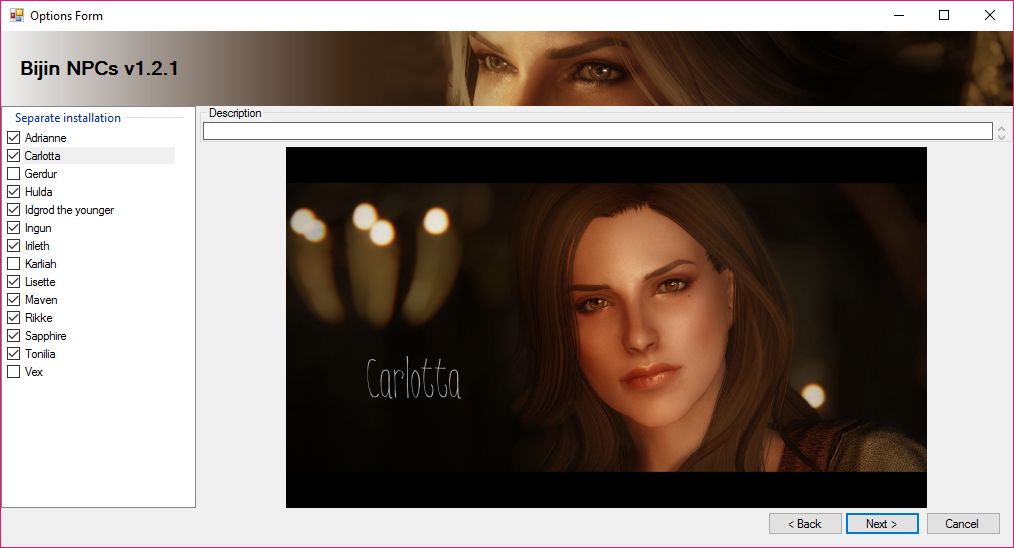
Task: Click the Description scroll down arrow
Action: click(1001, 136)
